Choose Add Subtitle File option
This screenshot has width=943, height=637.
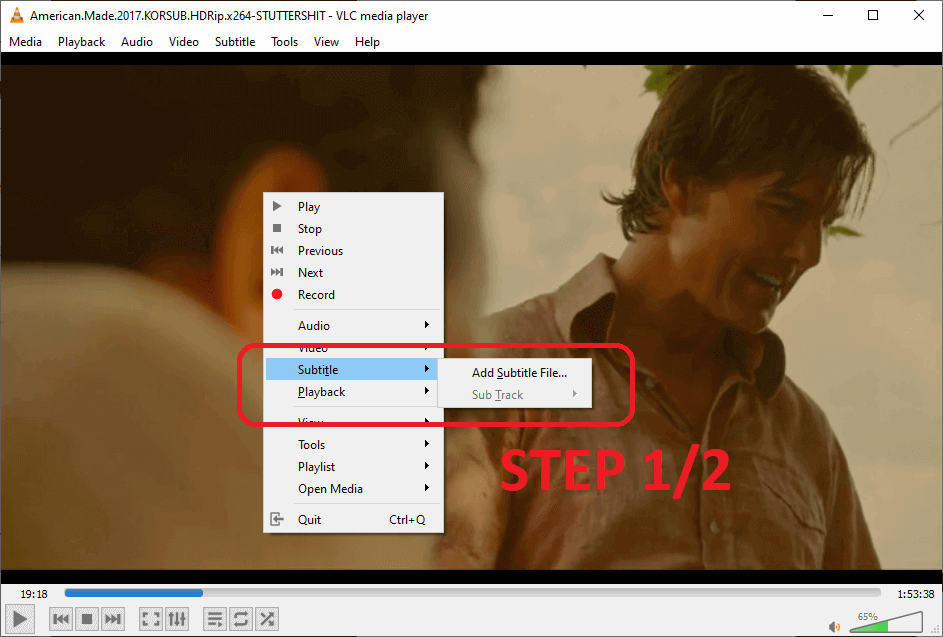click(518, 372)
